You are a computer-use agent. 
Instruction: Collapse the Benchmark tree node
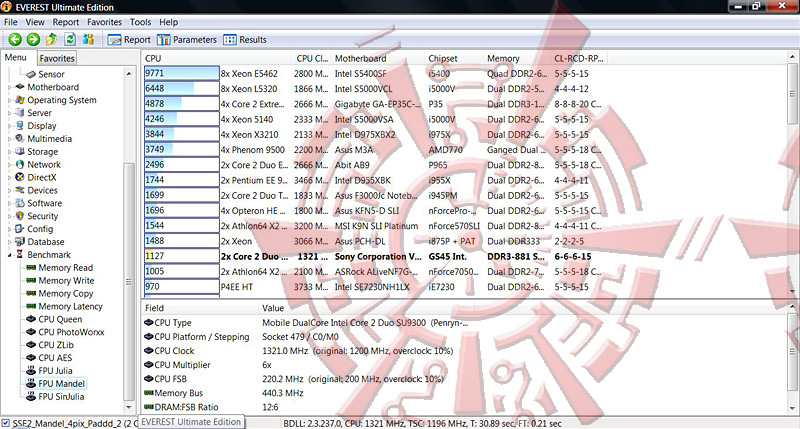click(x=10, y=255)
